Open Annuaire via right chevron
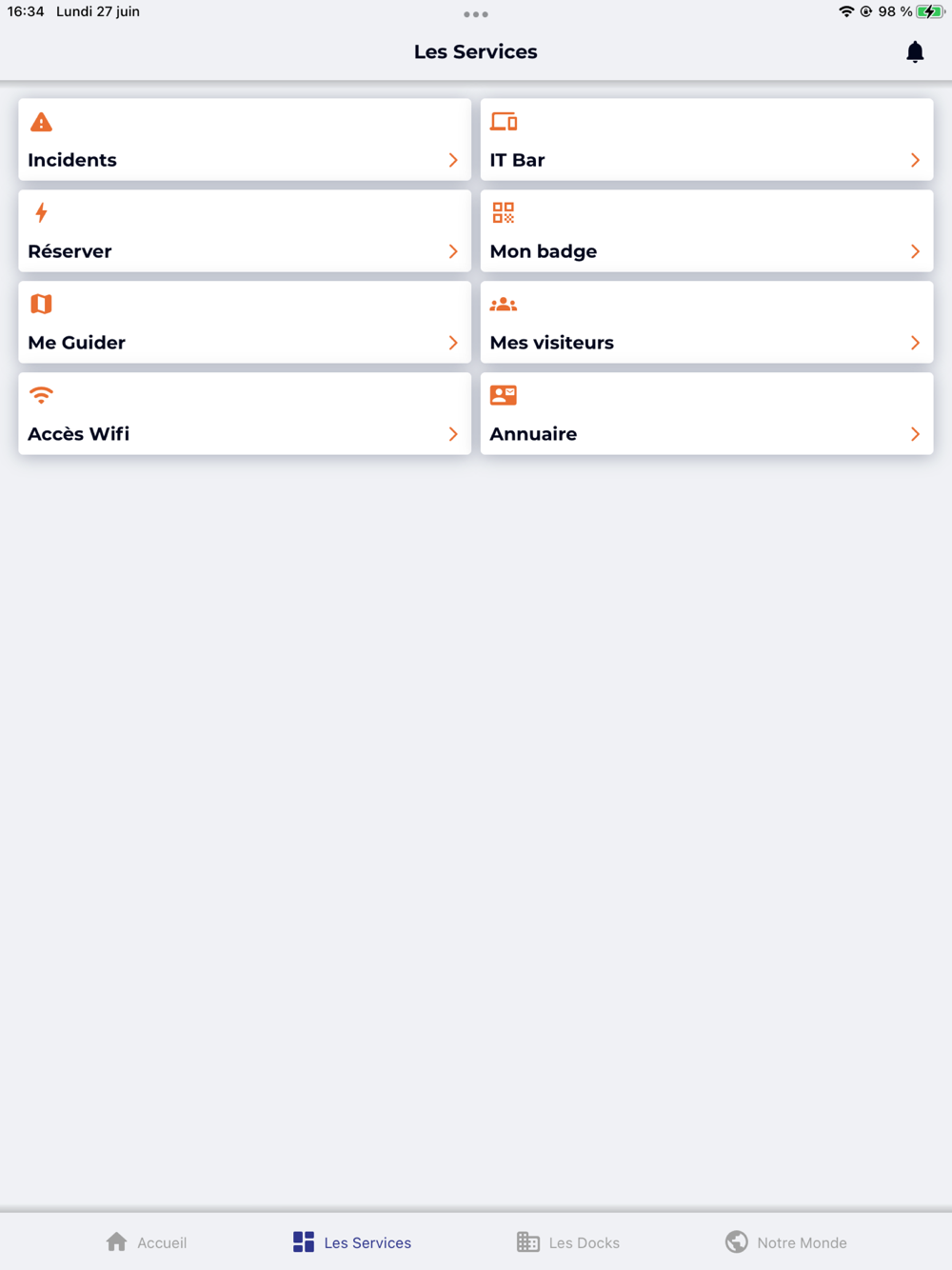Screen dimensions: 952x1270 pyautogui.click(x=915, y=434)
